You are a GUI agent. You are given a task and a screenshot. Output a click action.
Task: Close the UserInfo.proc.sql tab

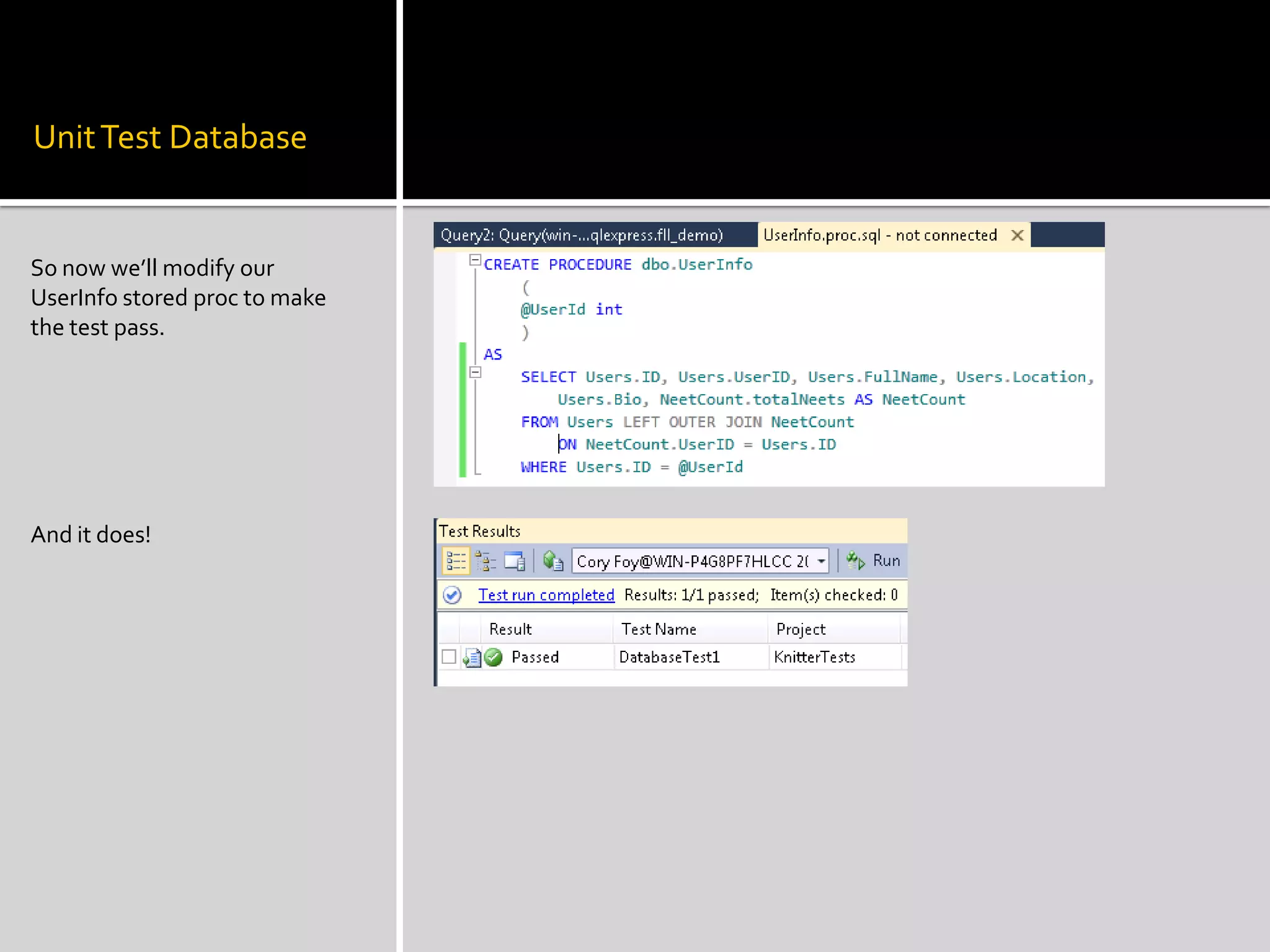pos(1017,236)
